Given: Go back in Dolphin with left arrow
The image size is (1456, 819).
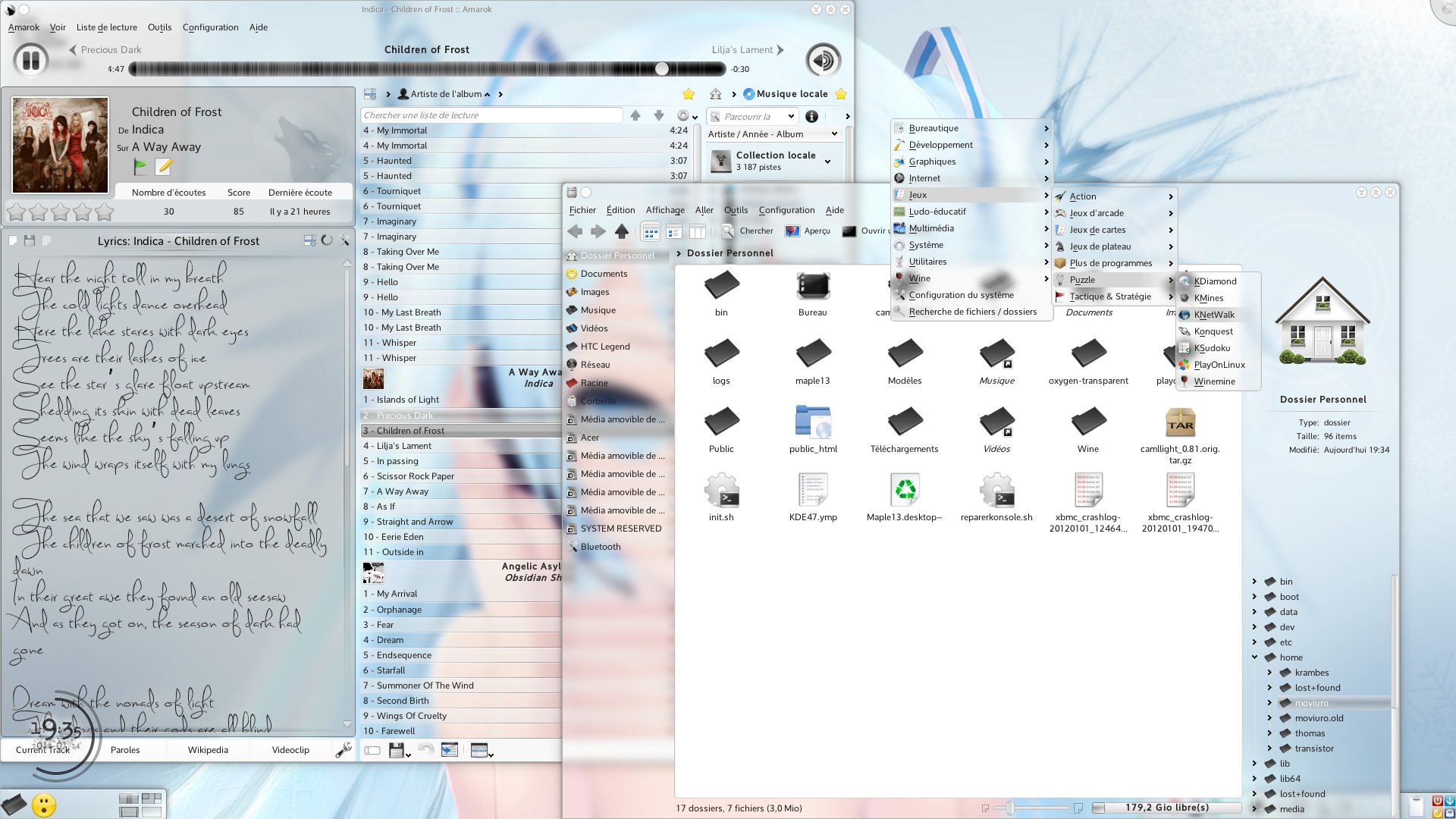Looking at the screenshot, I should 575,231.
